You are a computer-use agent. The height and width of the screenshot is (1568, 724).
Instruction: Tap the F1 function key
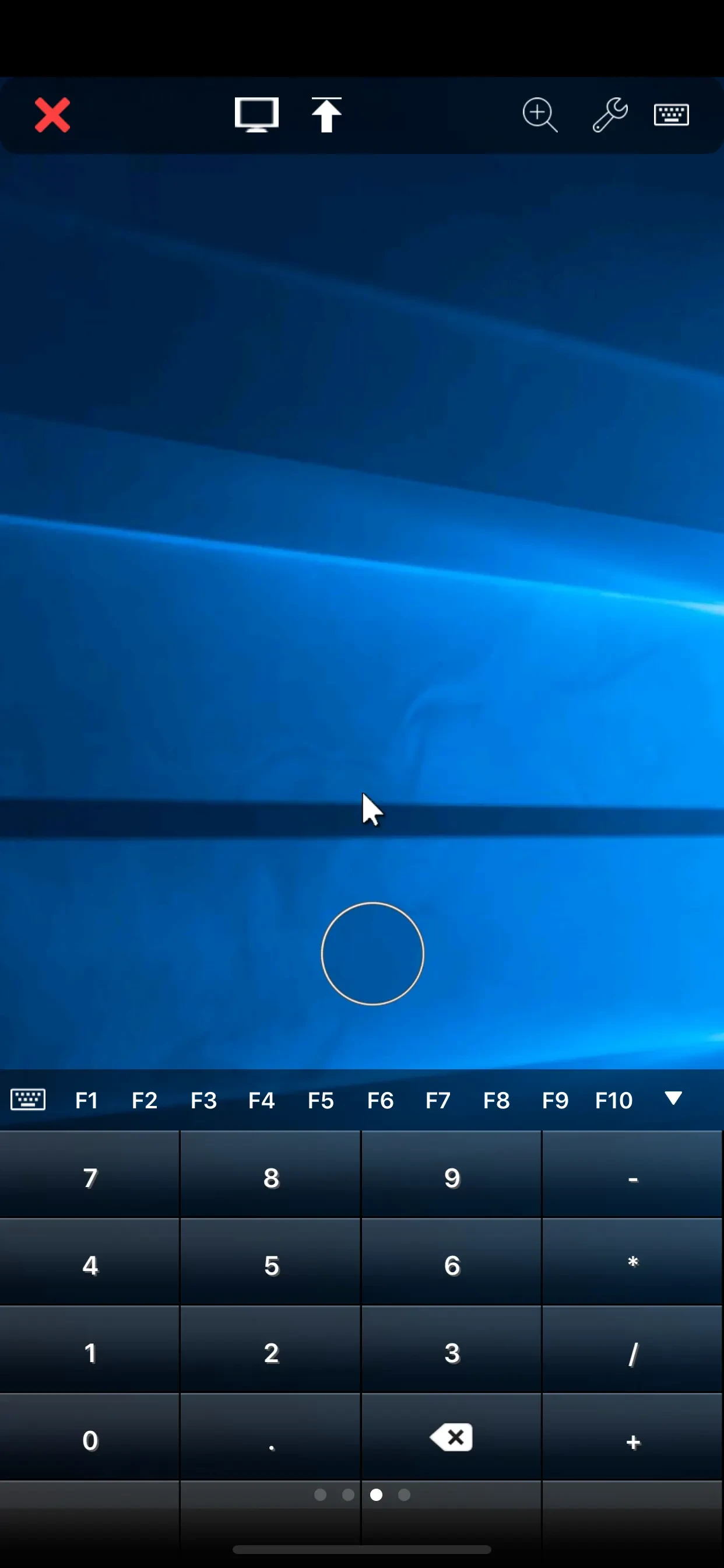pyautogui.click(x=86, y=1100)
